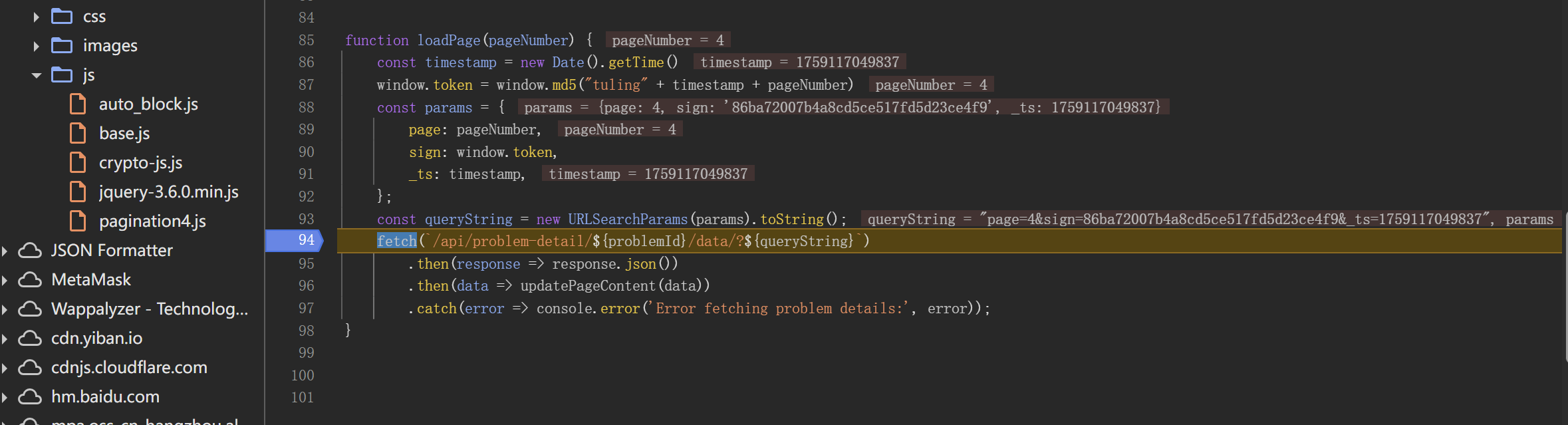
Task: Click the inline params object preview
Action: (x=843, y=108)
